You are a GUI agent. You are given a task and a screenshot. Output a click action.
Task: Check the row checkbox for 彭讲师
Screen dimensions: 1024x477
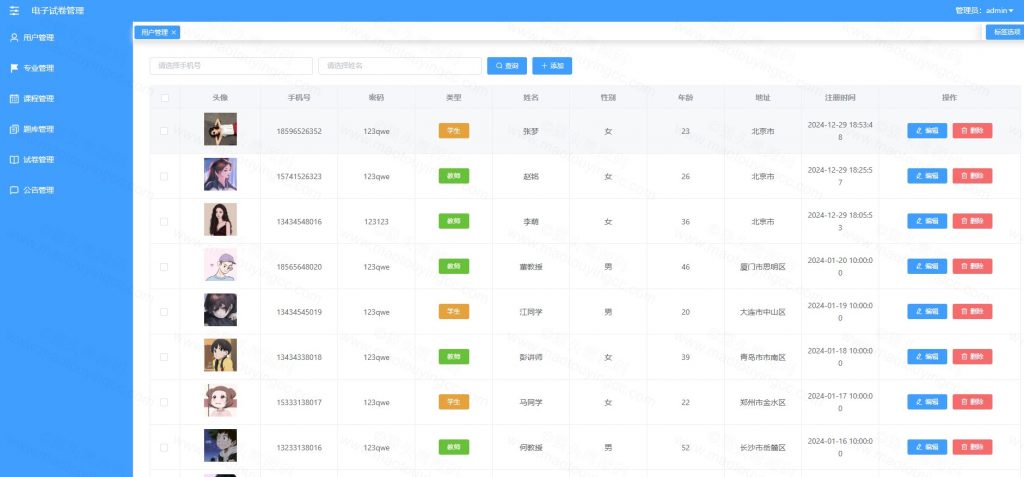[164, 357]
